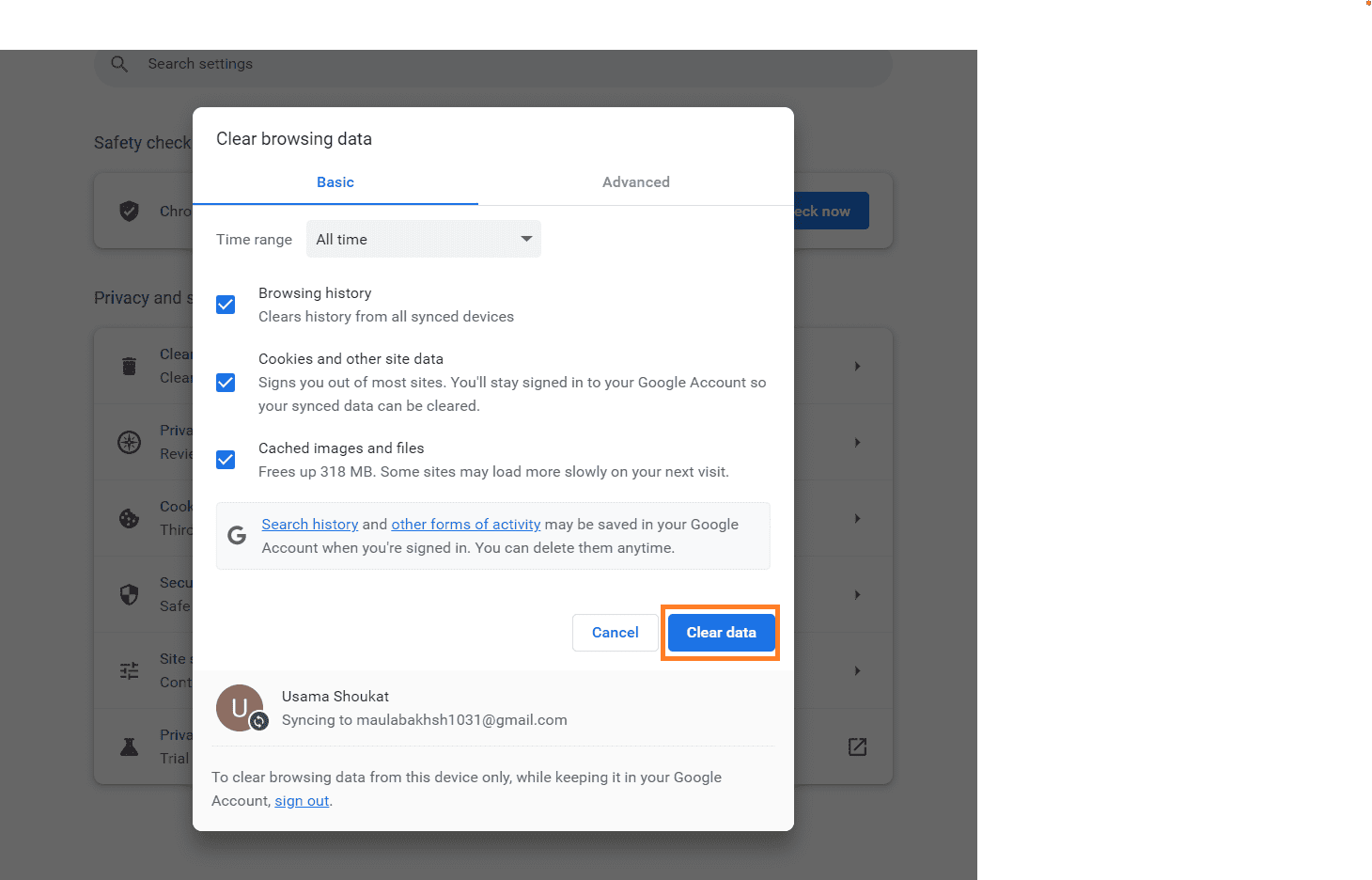Select the Basic tab
The height and width of the screenshot is (880, 1372).
click(x=335, y=181)
